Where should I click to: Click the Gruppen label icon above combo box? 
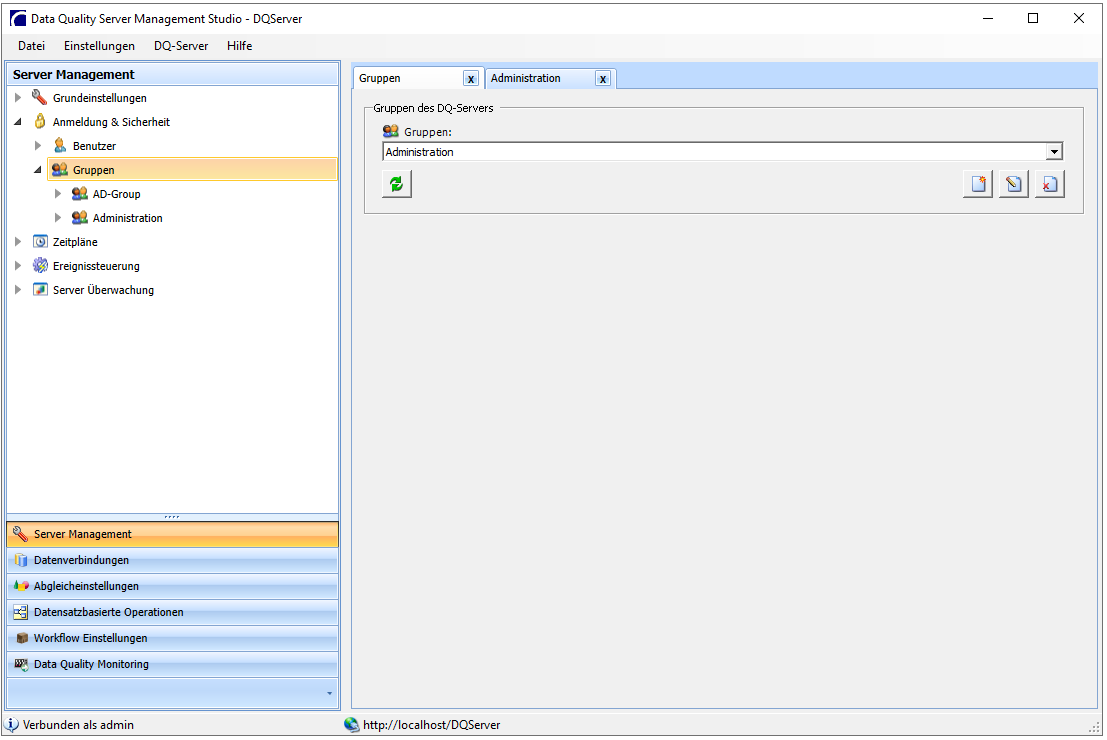pyautogui.click(x=390, y=131)
